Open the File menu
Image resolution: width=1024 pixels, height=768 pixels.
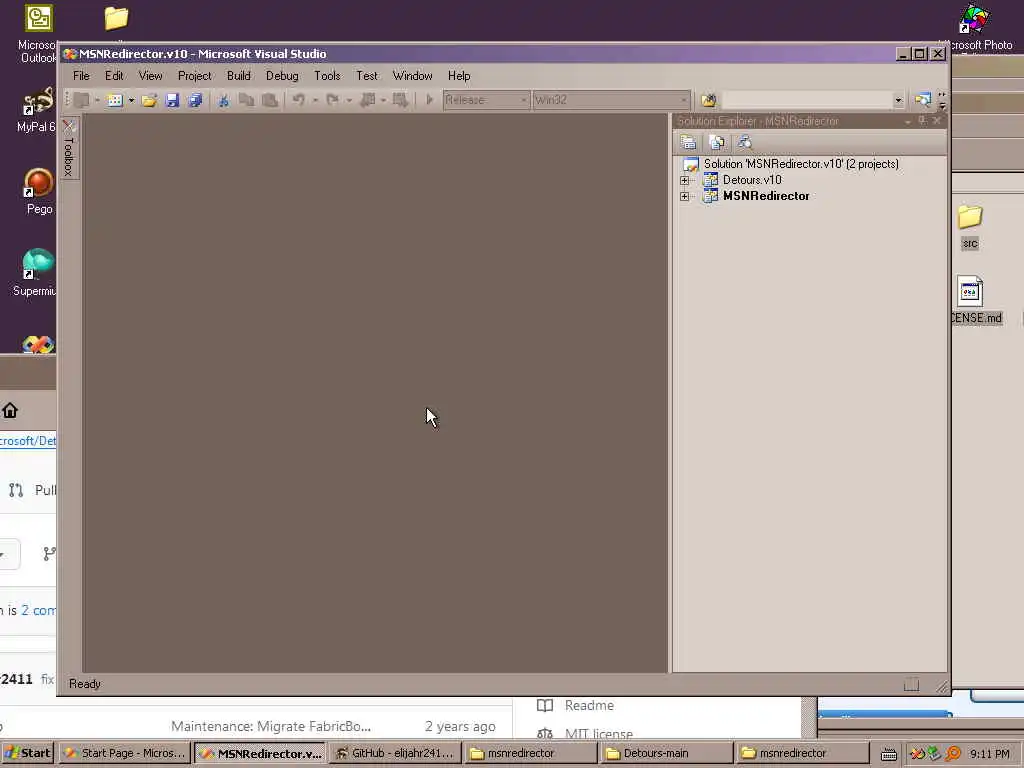click(81, 76)
